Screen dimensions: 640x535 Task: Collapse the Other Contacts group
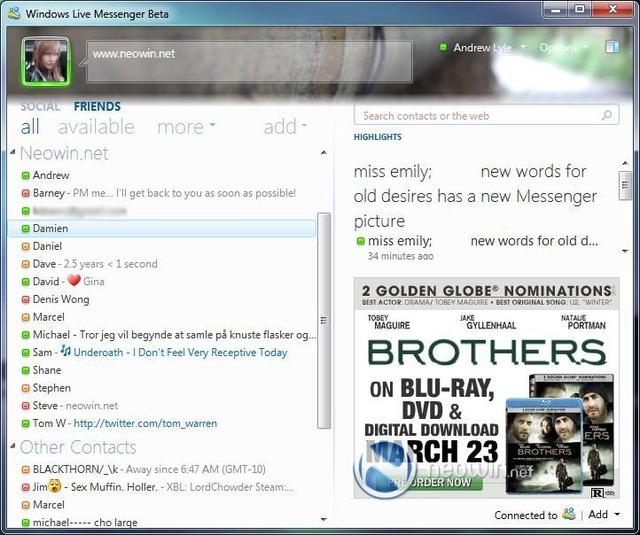tap(13, 446)
